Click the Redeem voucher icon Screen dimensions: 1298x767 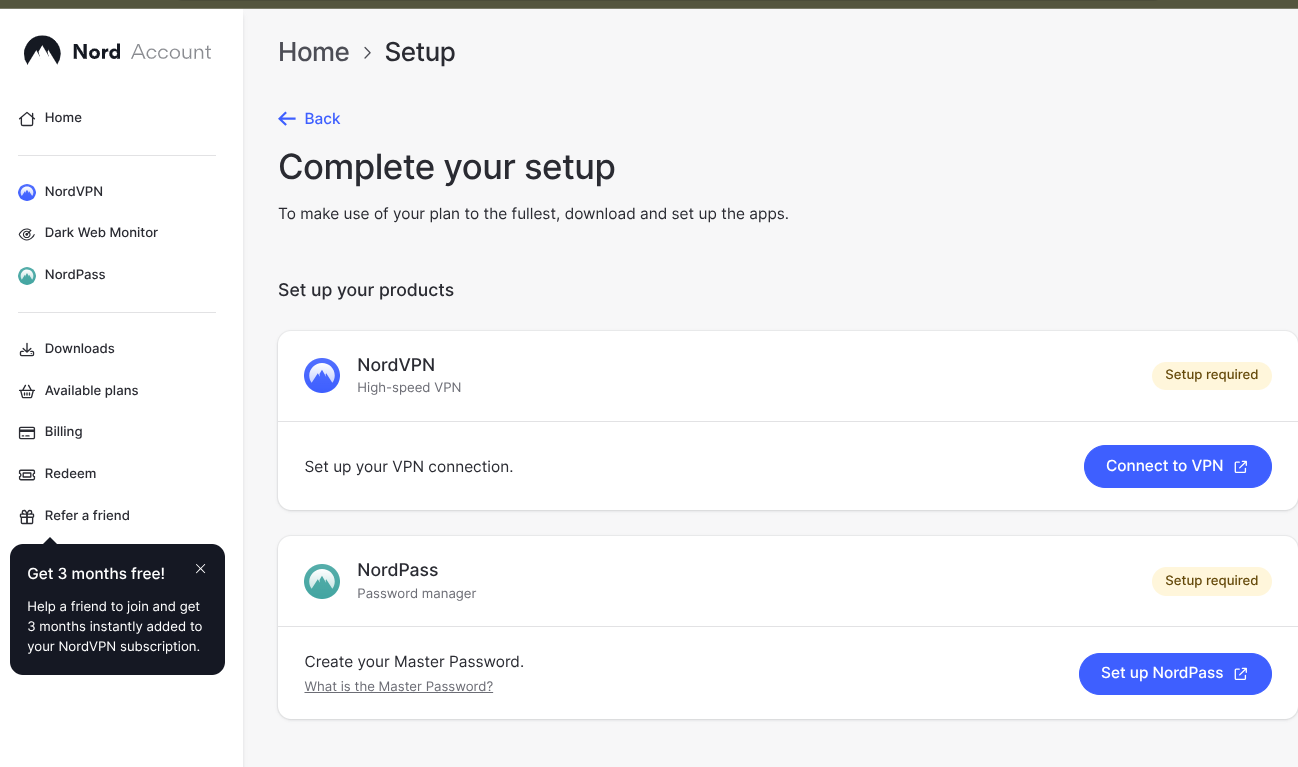coord(27,475)
